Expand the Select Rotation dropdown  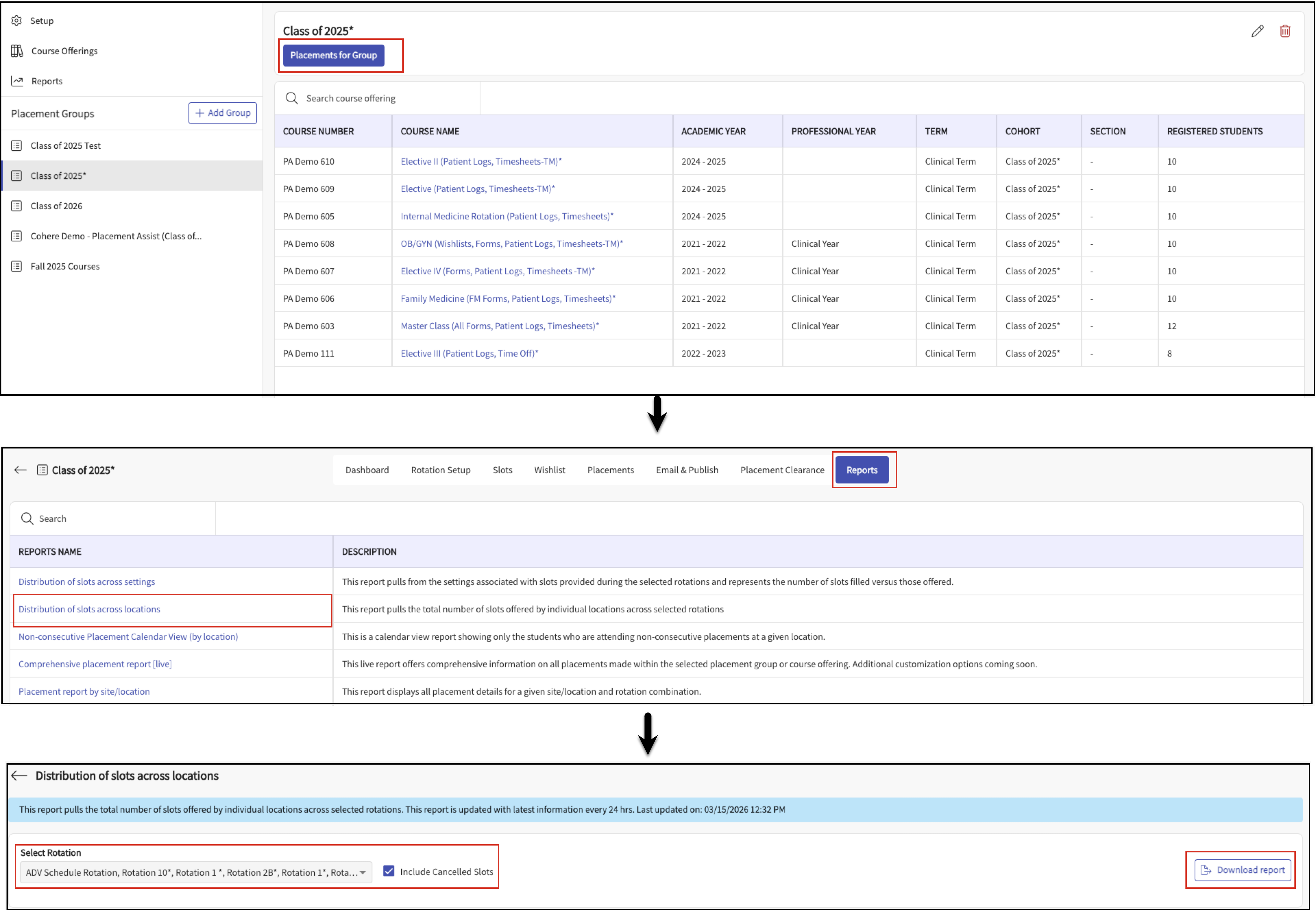pos(195,872)
